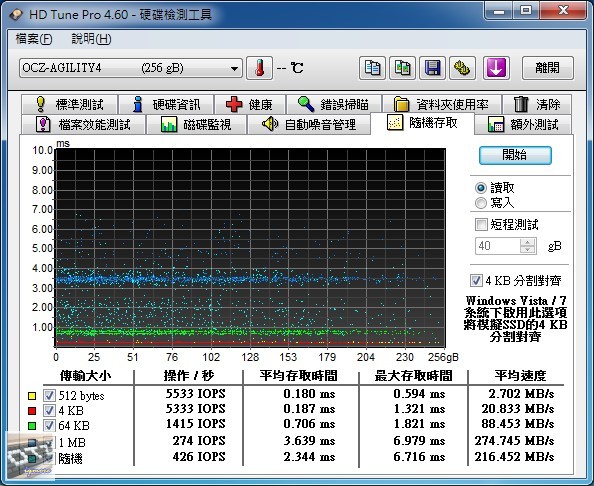Click the 1415 IOPS value
This screenshot has height=486, width=594.
coord(195,423)
